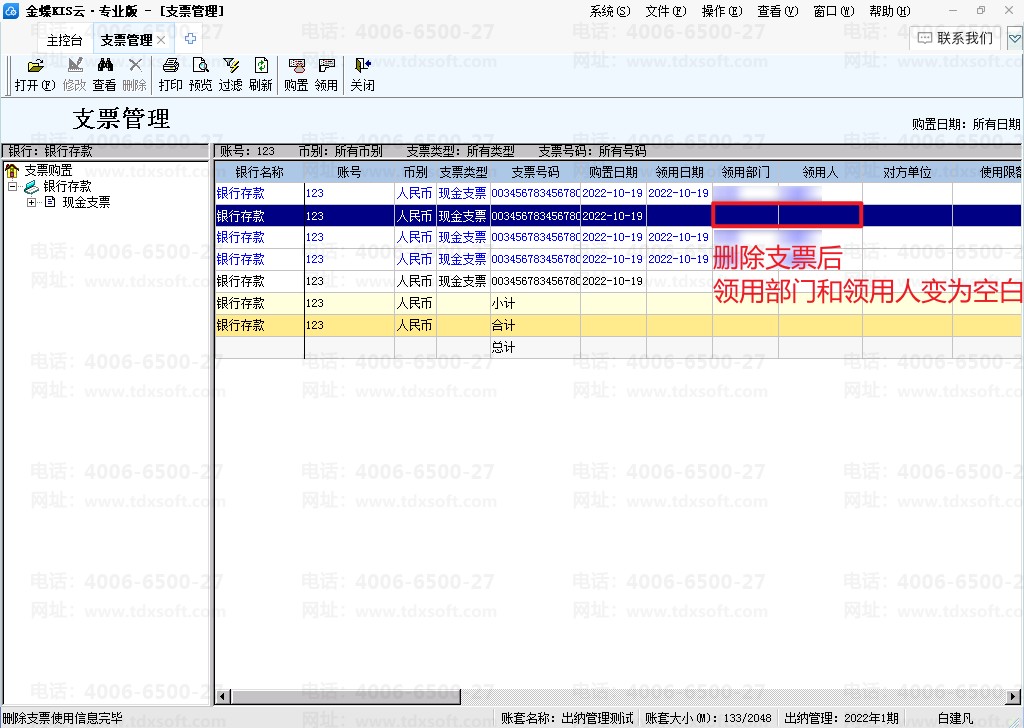Click the 现金支票 document tree icon
The image size is (1024, 728).
pyautogui.click(x=50, y=202)
